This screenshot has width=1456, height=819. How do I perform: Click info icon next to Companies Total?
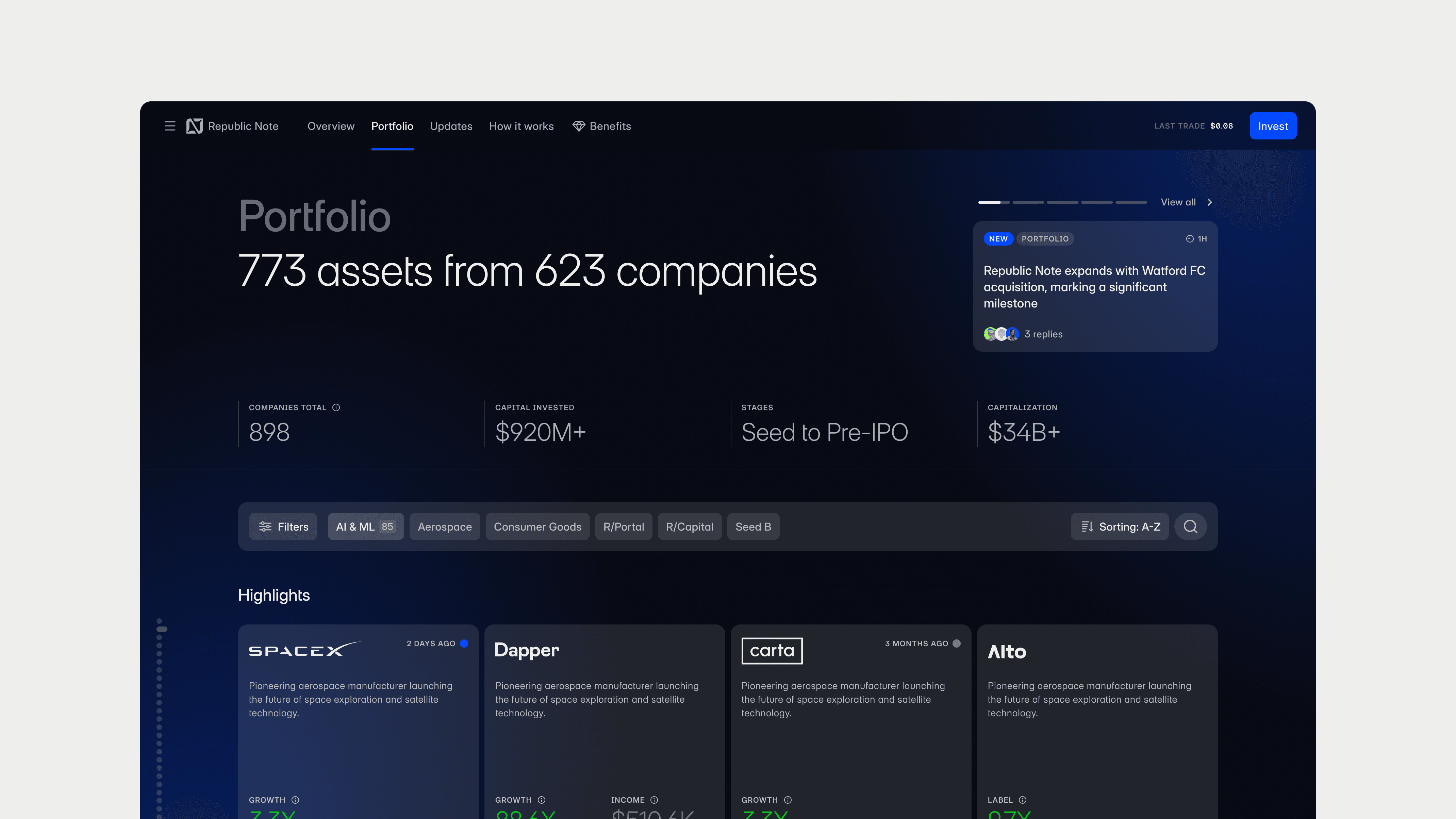click(x=336, y=407)
